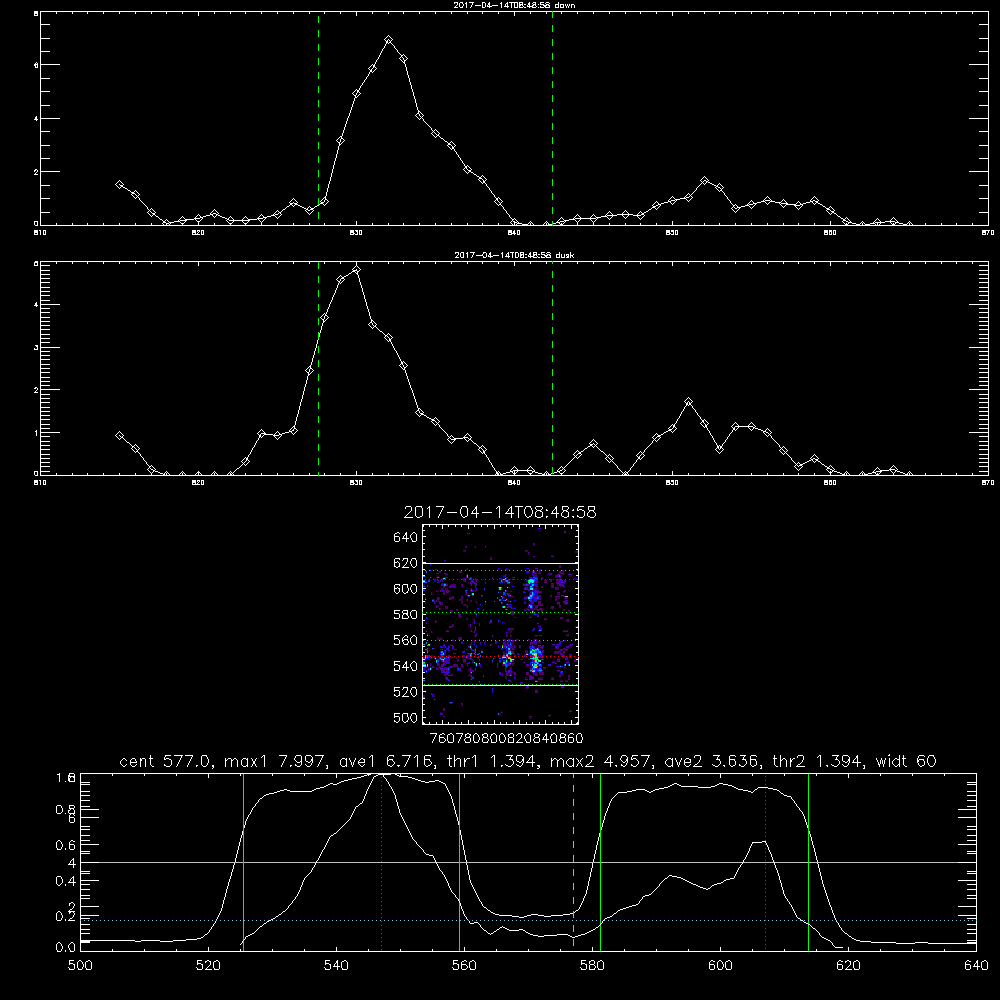Click the left green dashed line in dusk plot
Image resolution: width=1000 pixels, height=1000 pixels.
coord(318,368)
